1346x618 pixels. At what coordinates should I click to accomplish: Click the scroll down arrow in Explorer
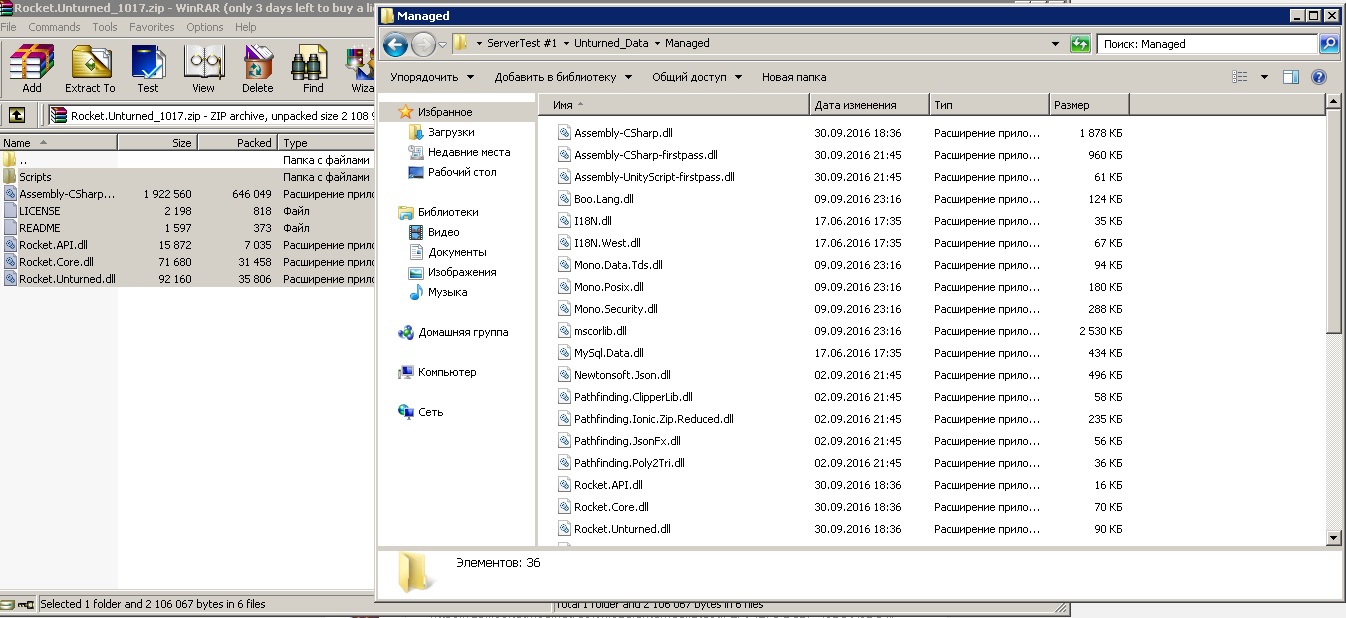[x=1333, y=538]
